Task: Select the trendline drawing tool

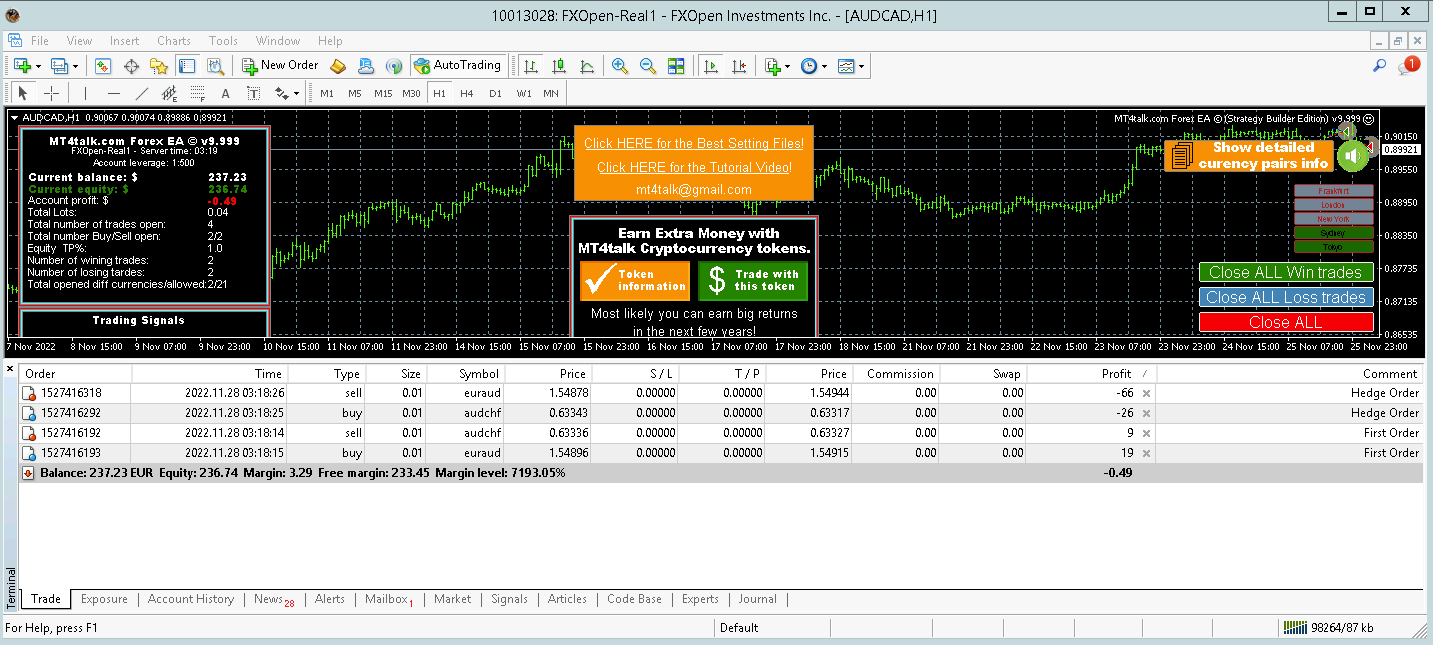Action: pos(142,93)
